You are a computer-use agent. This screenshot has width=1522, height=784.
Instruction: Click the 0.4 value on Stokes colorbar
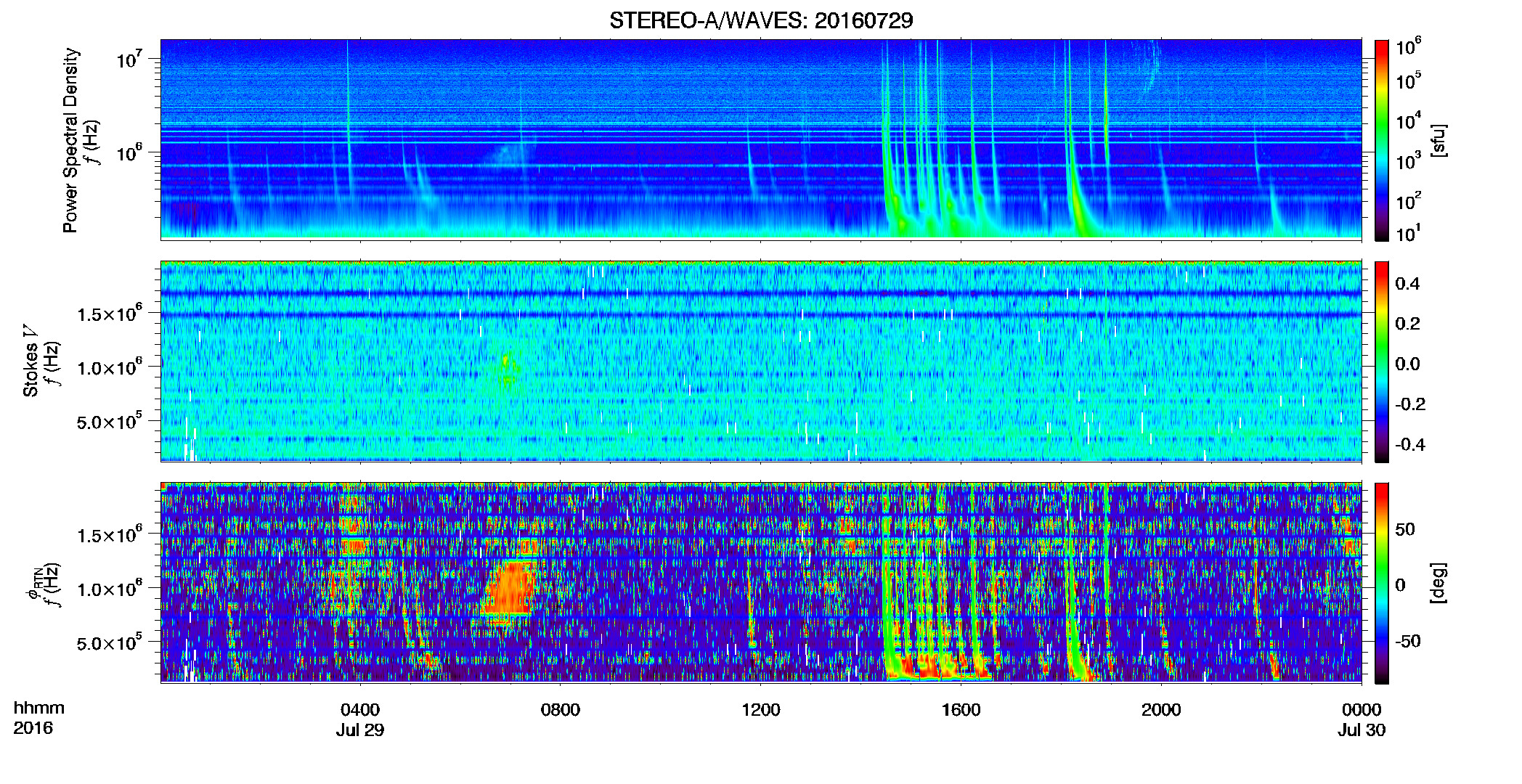1407,284
